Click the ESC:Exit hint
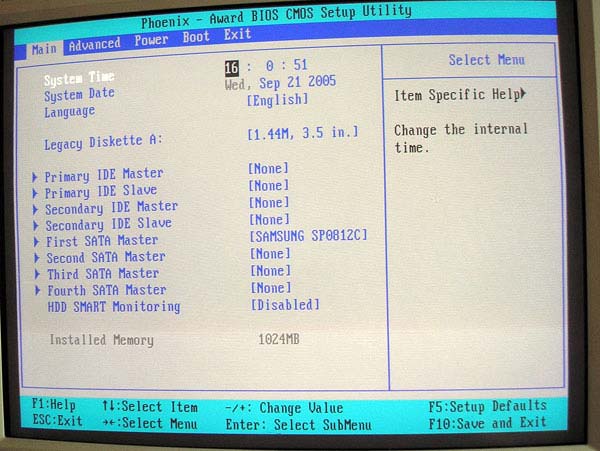 [57, 420]
